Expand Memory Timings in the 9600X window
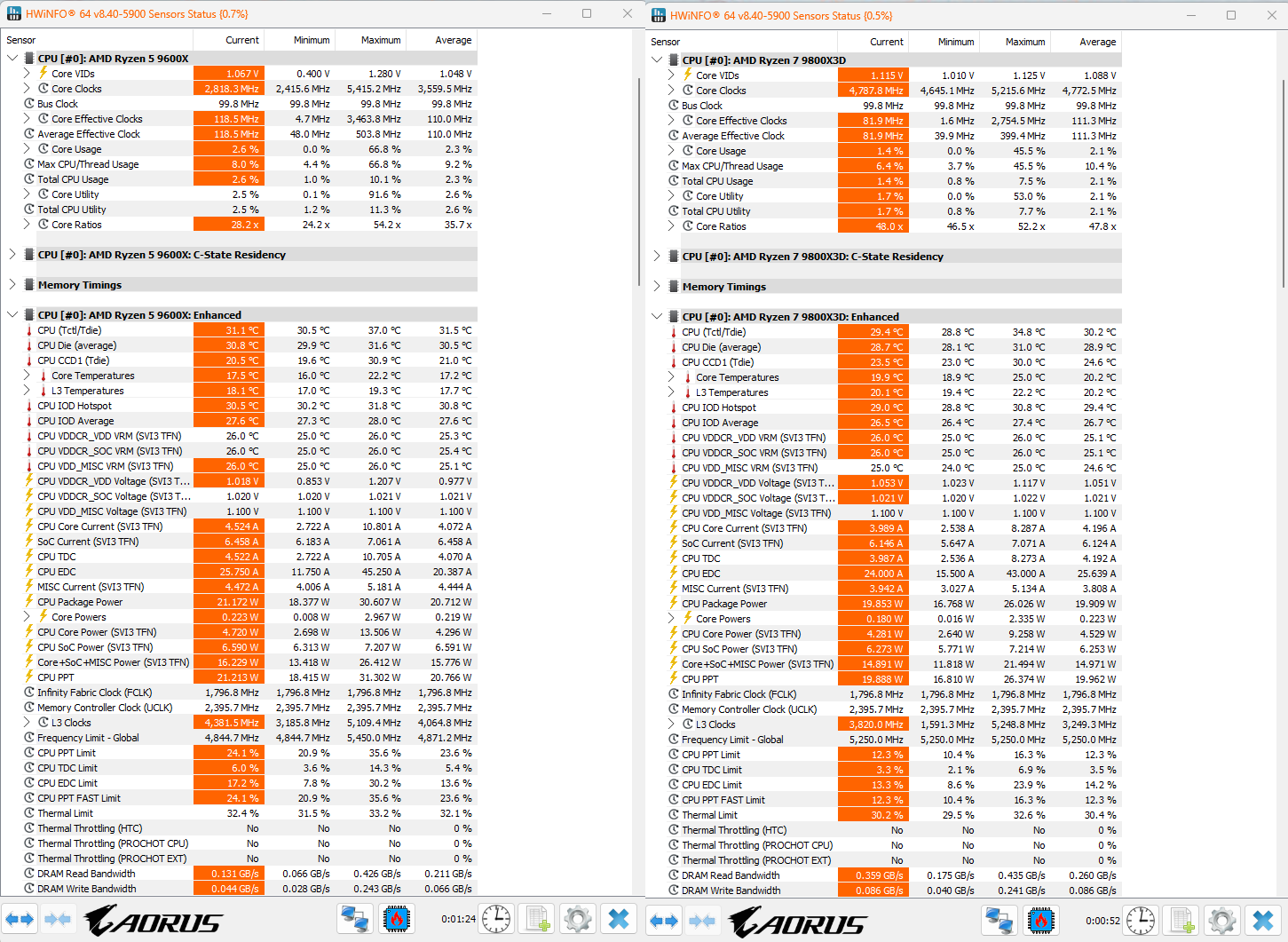 (12, 285)
